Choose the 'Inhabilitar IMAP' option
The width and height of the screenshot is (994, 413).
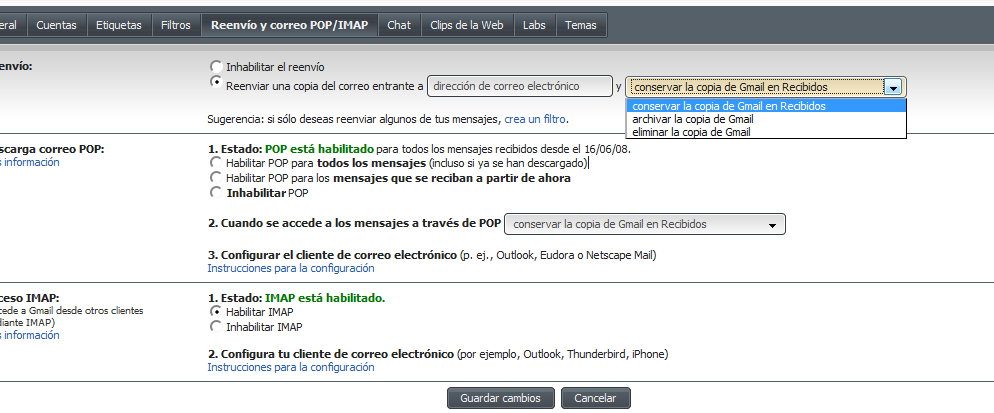(x=215, y=326)
